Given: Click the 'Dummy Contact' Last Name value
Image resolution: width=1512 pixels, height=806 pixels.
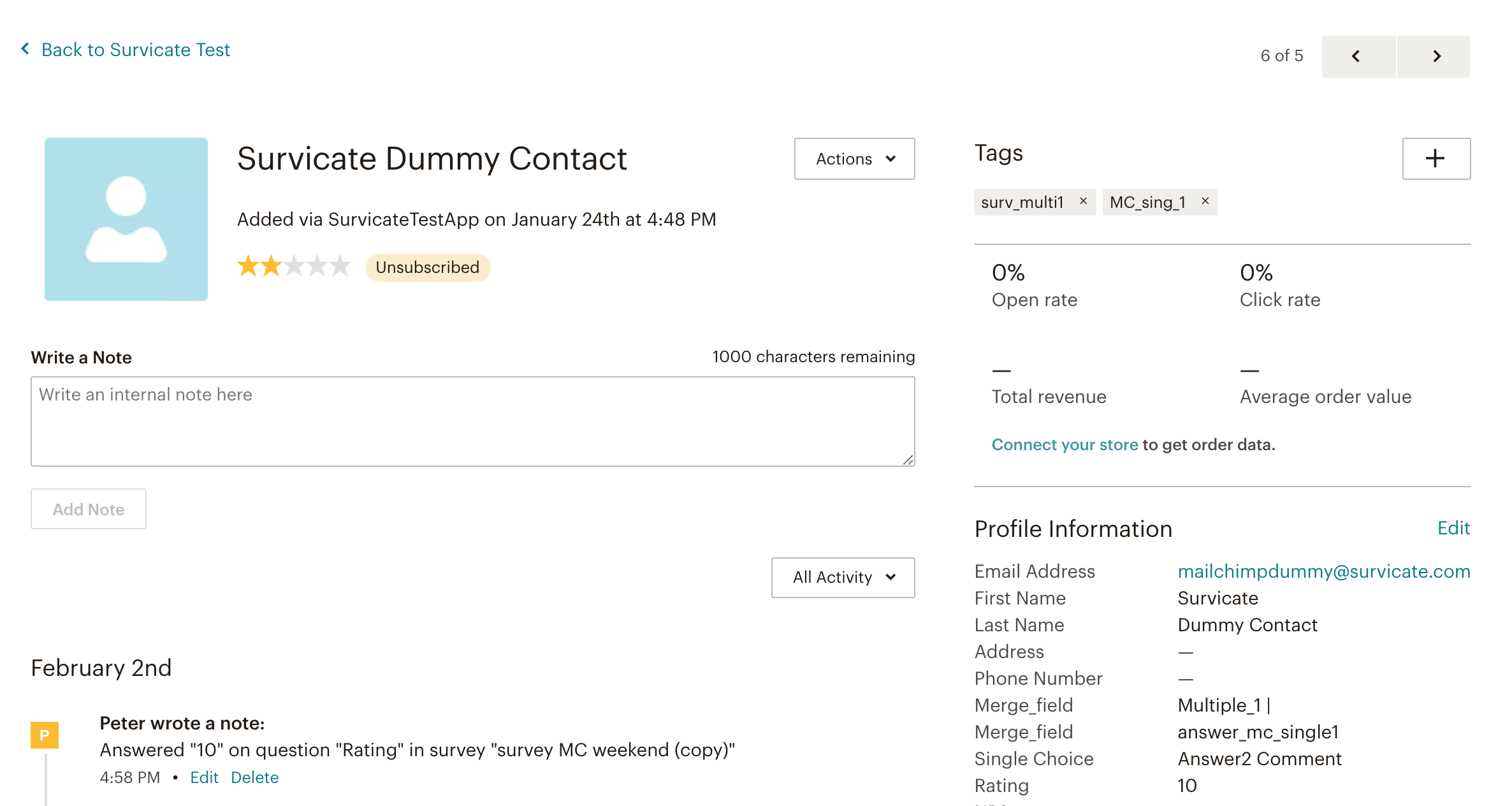Looking at the screenshot, I should click(1247, 625).
